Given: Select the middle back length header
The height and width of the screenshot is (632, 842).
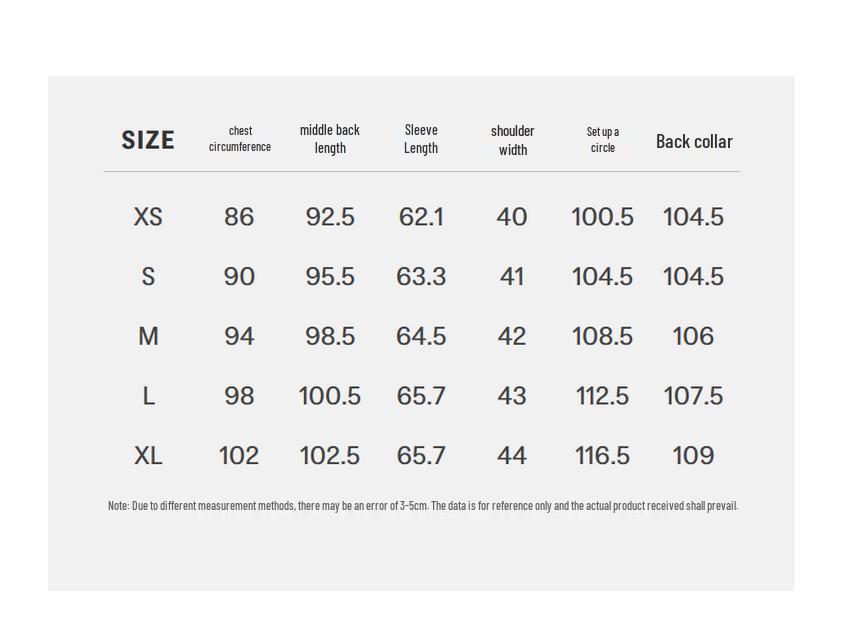Looking at the screenshot, I should pyautogui.click(x=330, y=139).
